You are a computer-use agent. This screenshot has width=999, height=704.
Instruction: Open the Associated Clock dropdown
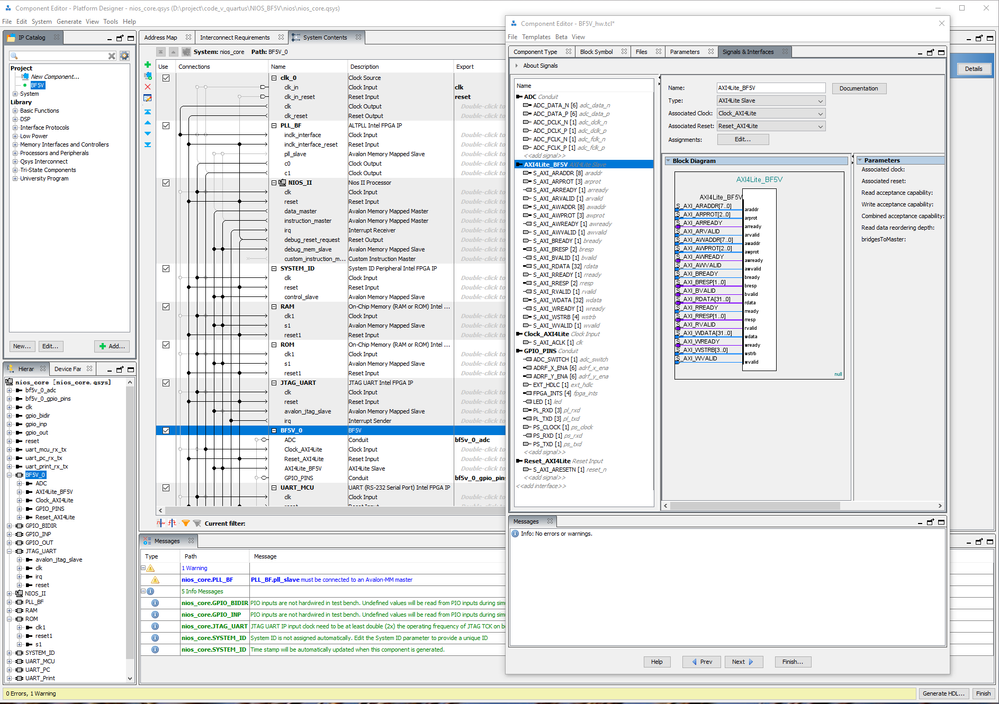pyautogui.click(x=771, y=113)
